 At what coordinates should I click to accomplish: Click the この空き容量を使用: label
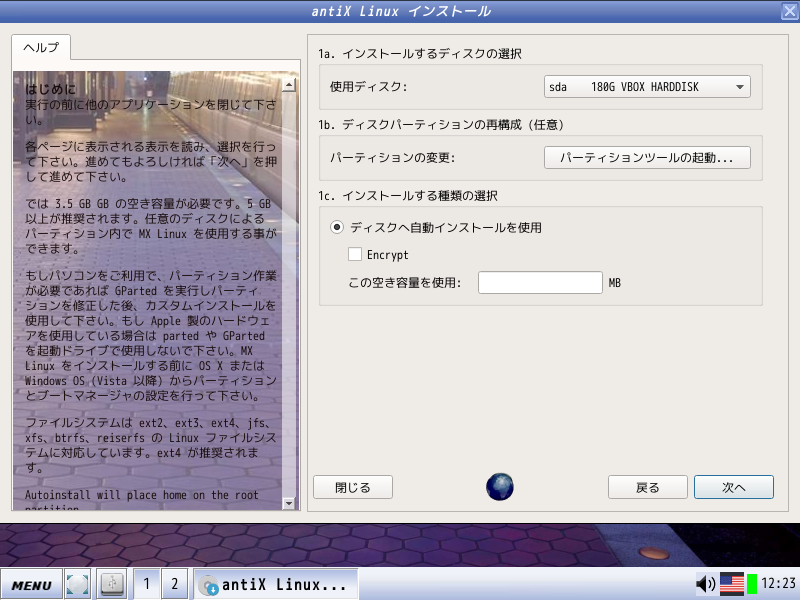[405, 283]
